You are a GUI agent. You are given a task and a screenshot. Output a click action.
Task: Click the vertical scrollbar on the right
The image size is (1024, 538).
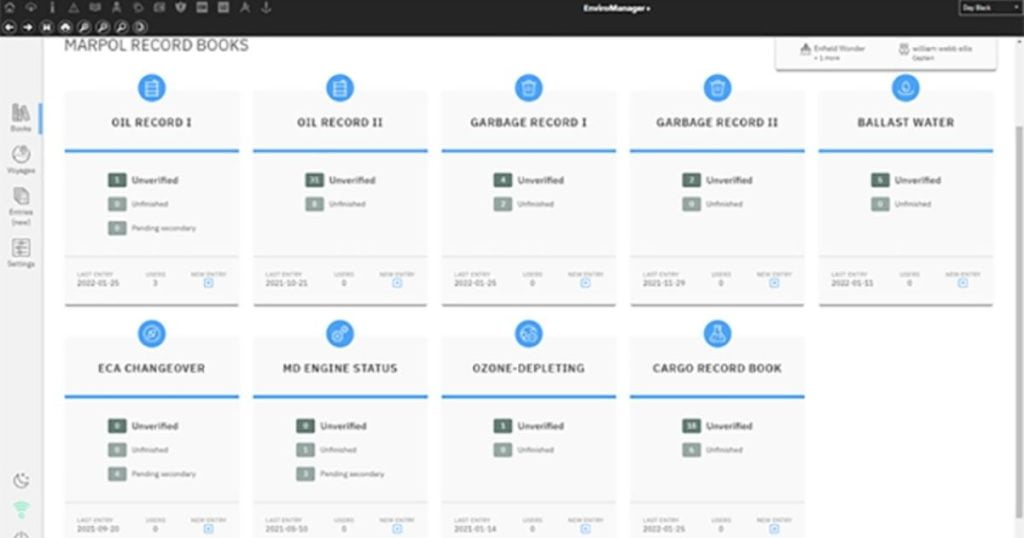1019,313
